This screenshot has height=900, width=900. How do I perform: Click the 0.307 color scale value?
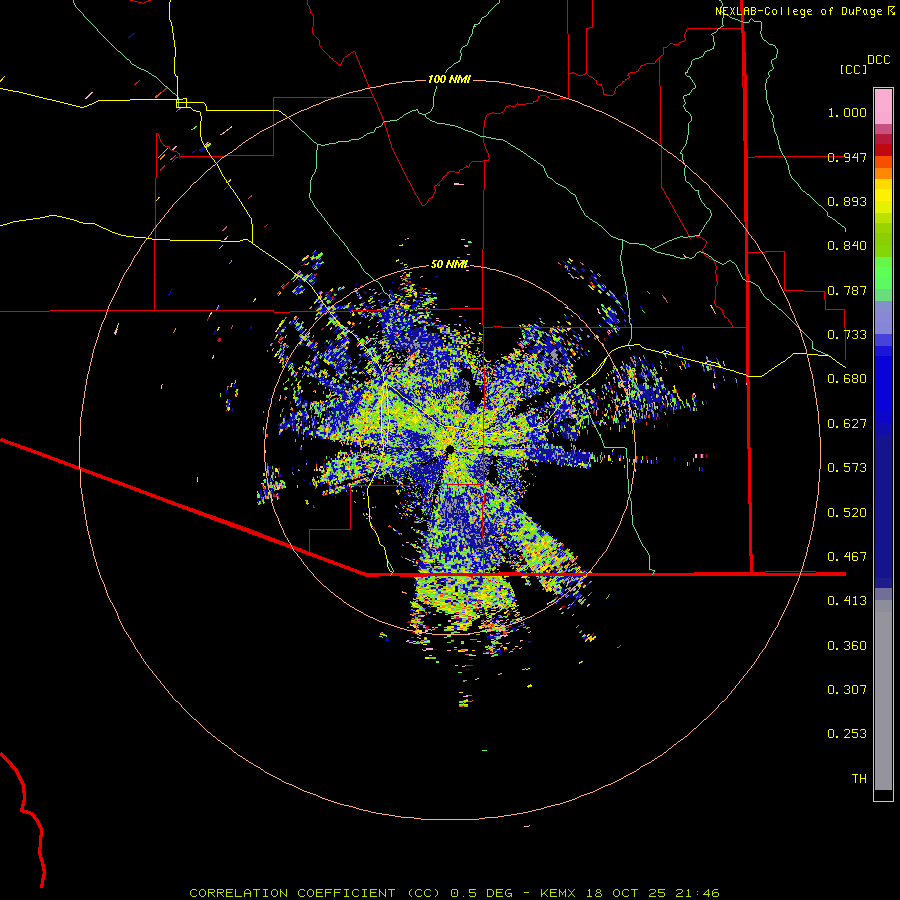(x=847, y=690)
